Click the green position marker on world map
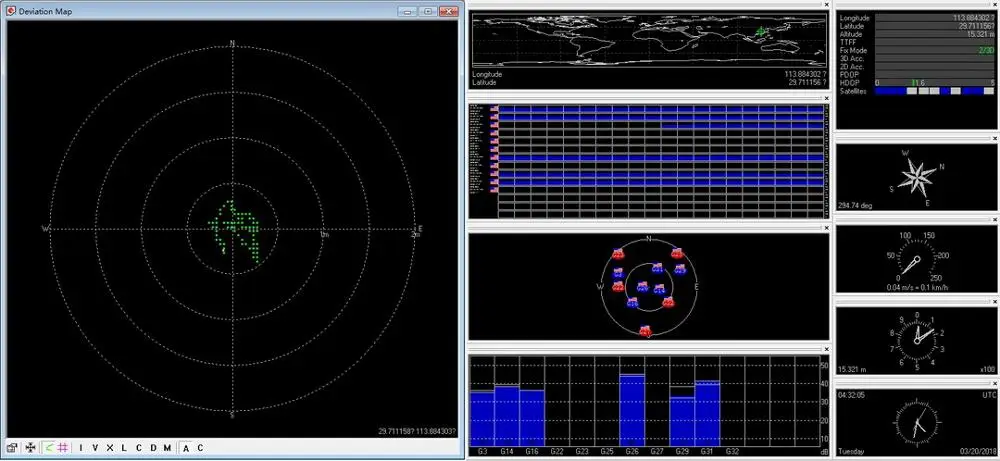The image size is (1000, 461). [760, 30]
